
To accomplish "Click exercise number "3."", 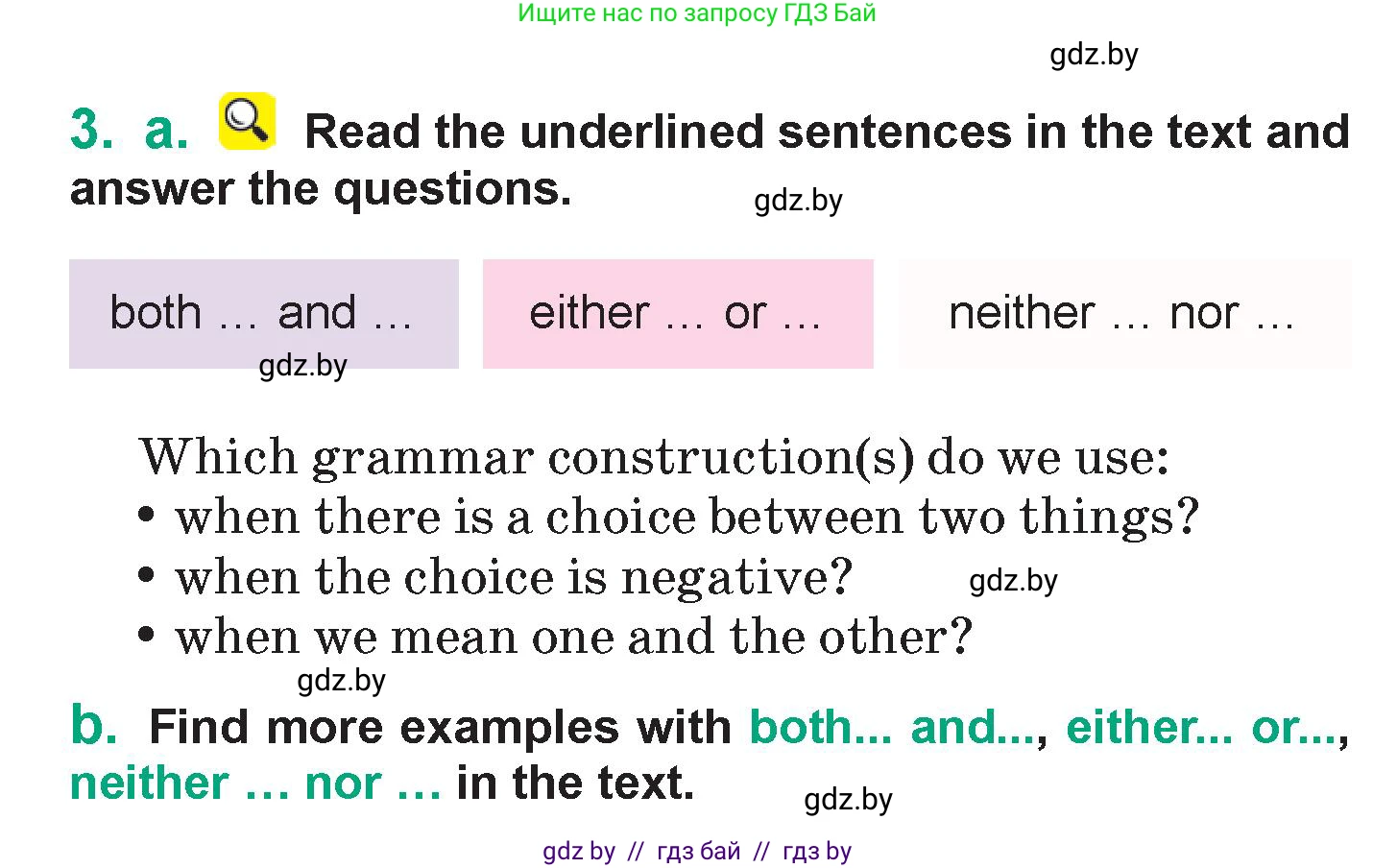I will point(91,130).
